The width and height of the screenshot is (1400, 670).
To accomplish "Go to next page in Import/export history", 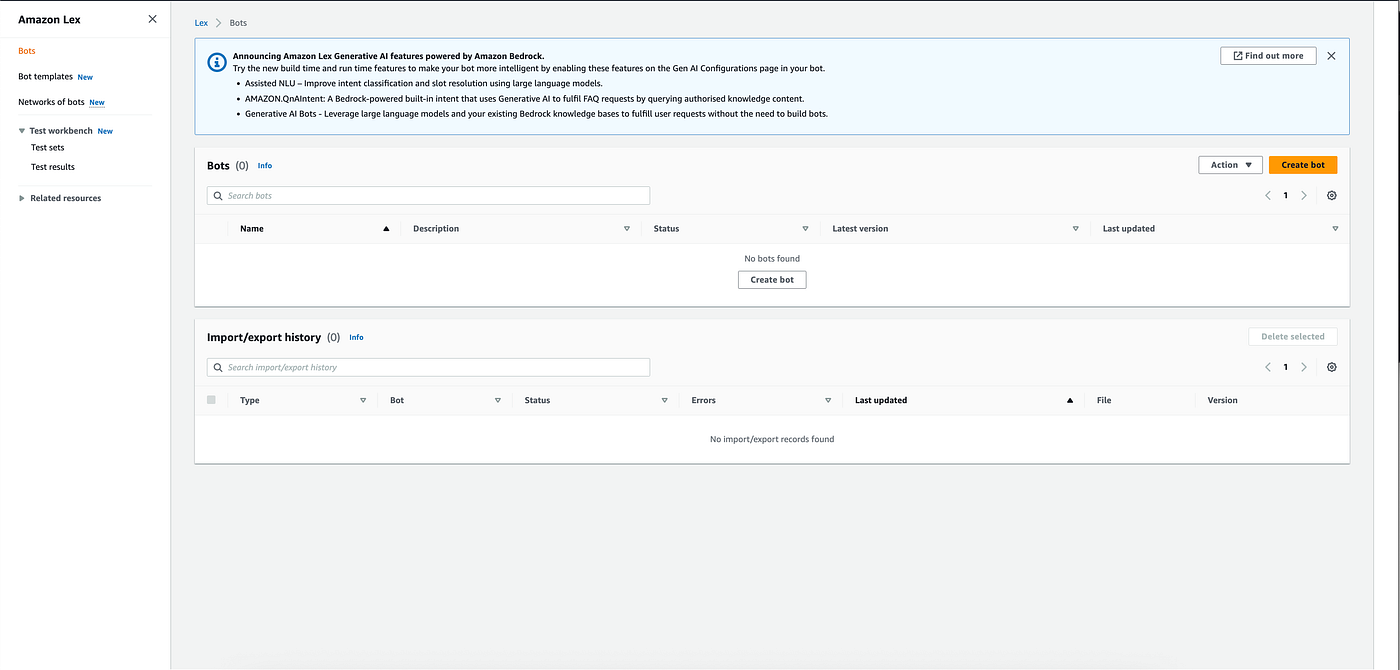I will point(1303,367).
